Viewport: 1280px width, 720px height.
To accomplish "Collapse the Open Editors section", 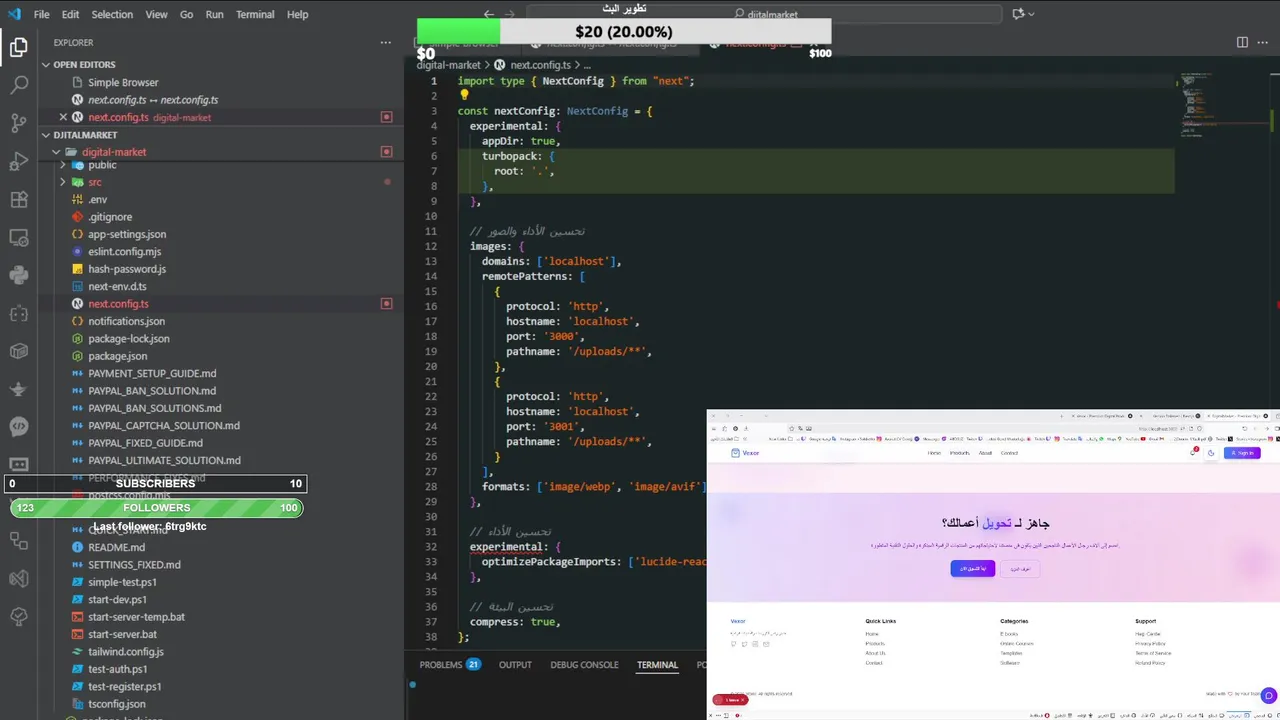I will point(46,65).
